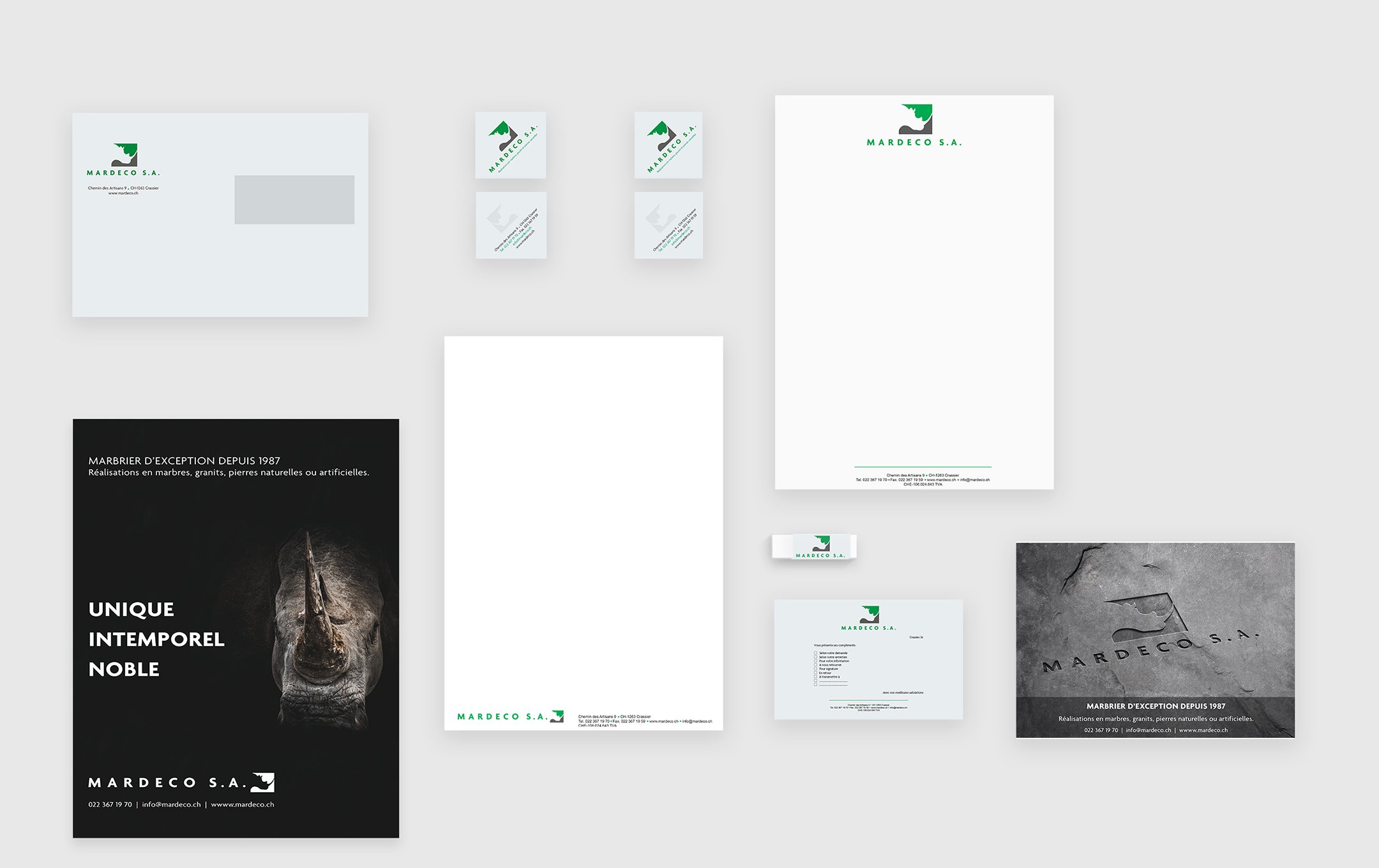
Task: Click the word NOBLE on poster
Action: pyautogui.click(x=124, y=669)
